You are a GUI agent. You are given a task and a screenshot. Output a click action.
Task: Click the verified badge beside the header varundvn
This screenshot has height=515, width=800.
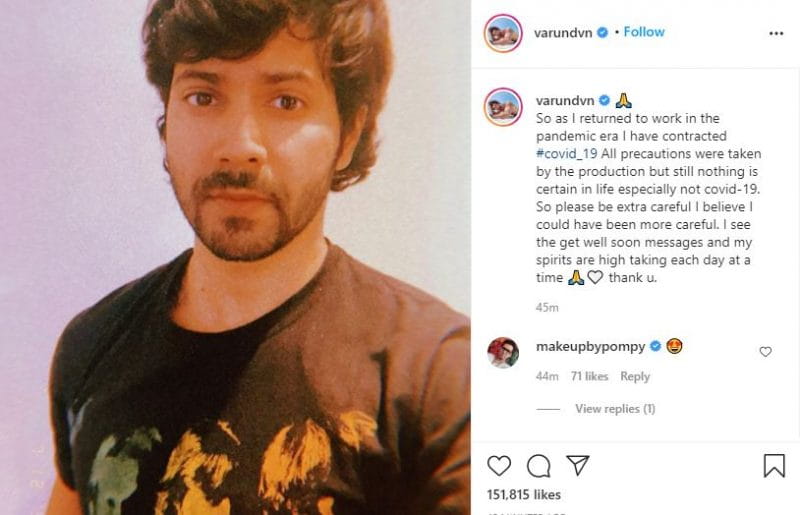pyautogui.click(x=602, y=33)
